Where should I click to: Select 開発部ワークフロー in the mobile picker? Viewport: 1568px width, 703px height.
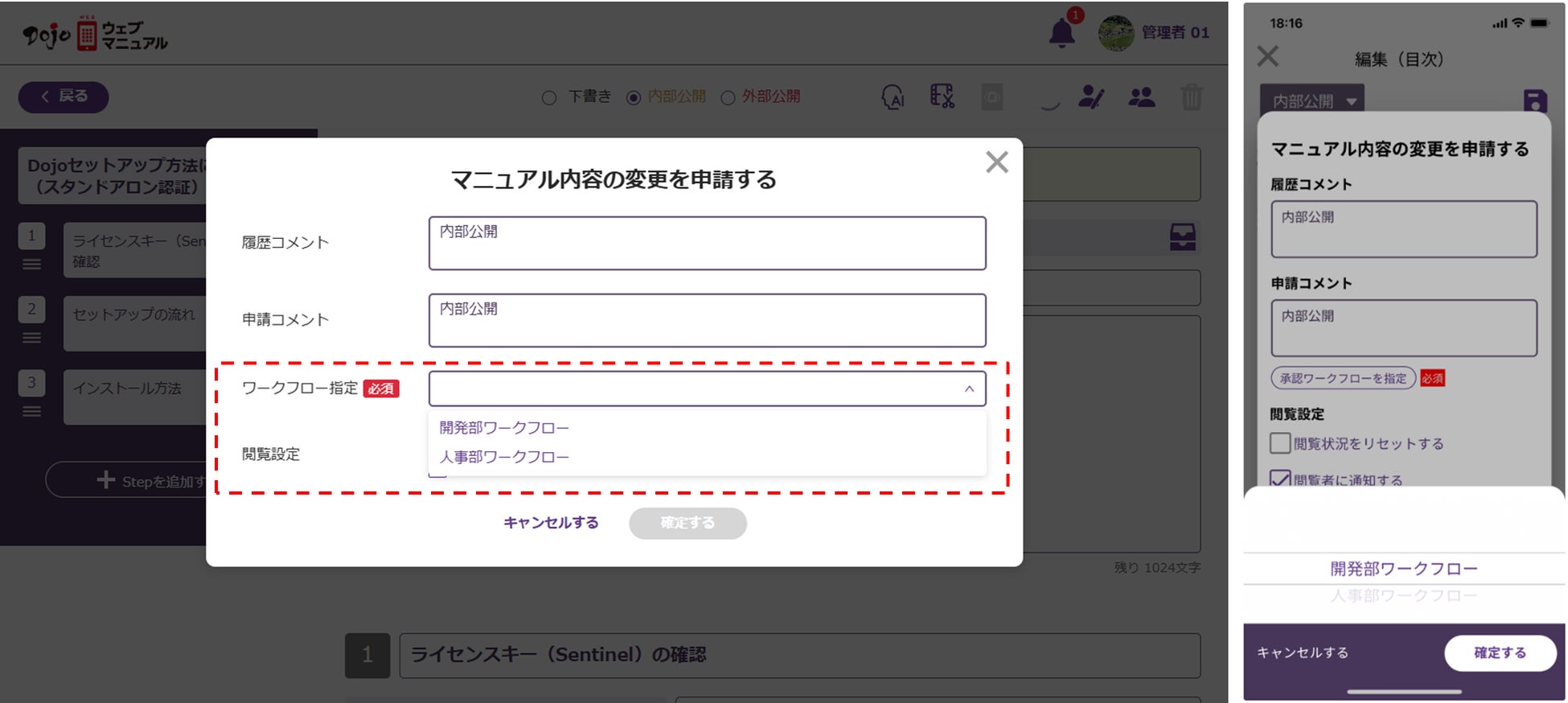tap(1404, 569)
